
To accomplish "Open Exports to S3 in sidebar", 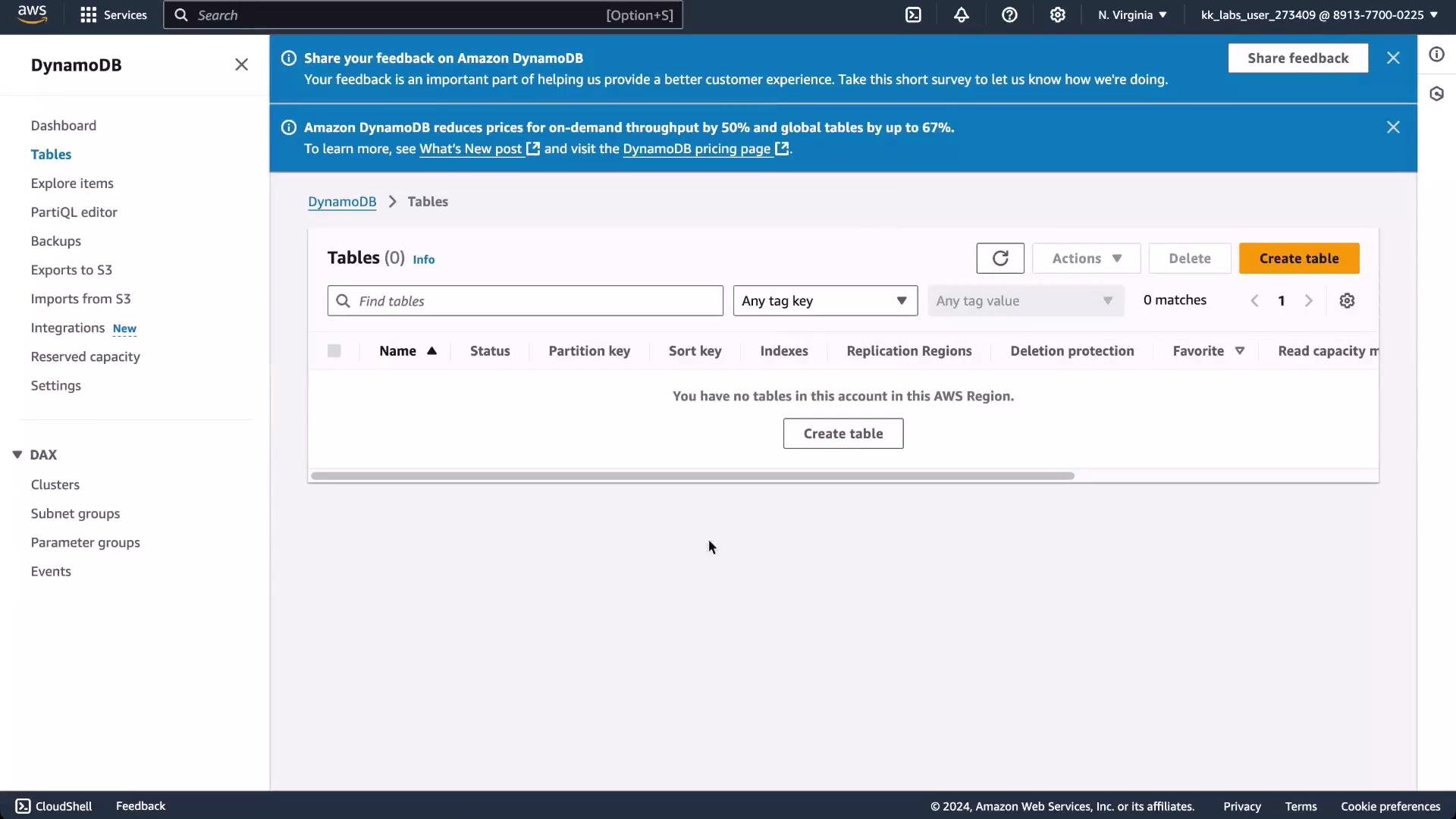I will tap(71, 270).
